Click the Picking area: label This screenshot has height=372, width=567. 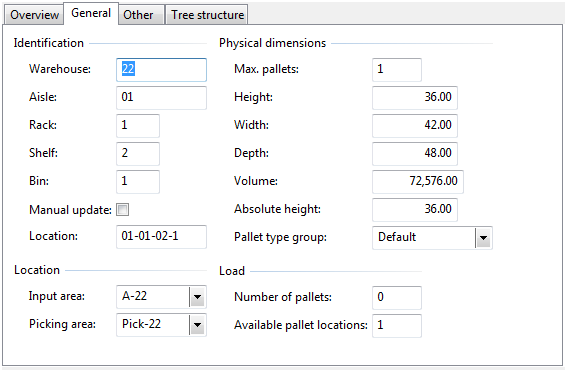pos(63,324)
